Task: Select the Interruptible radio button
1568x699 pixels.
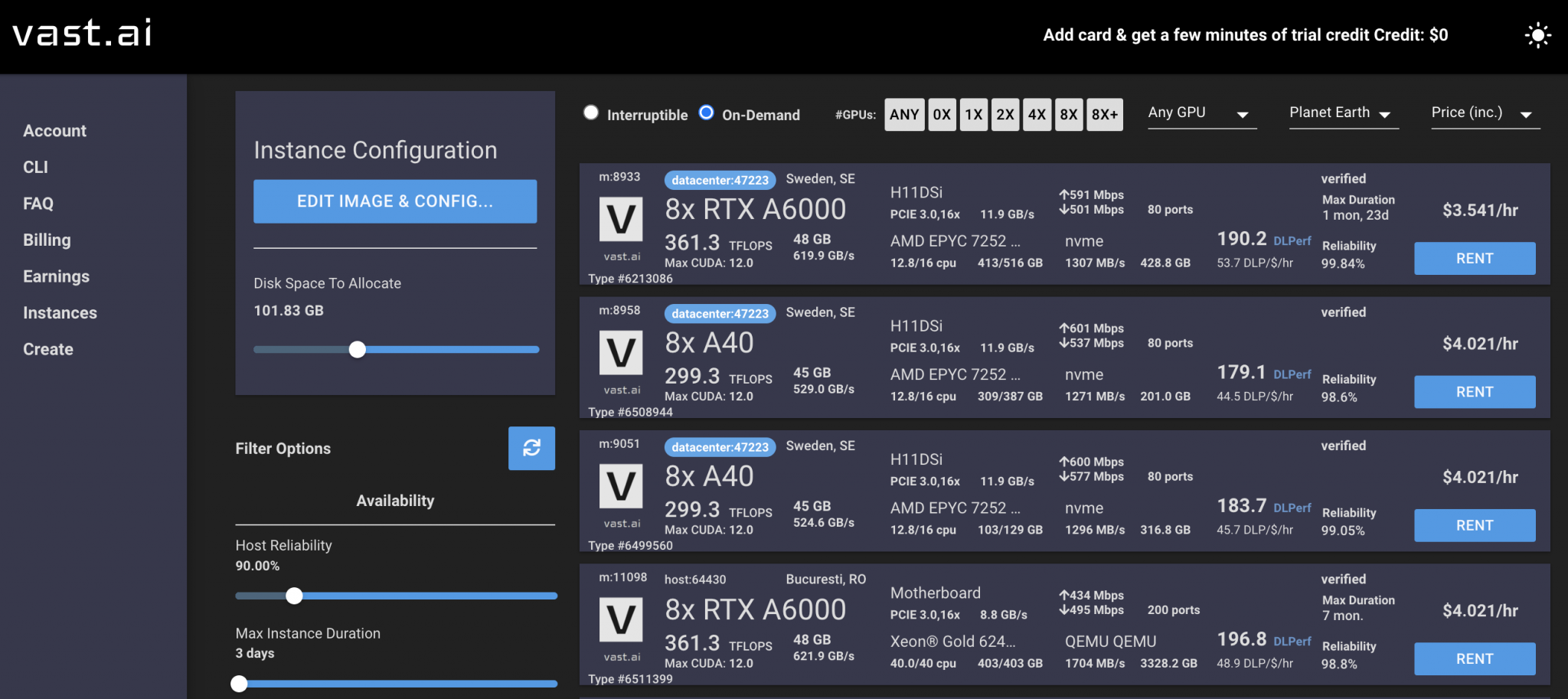Action: (x=590, y=113)
